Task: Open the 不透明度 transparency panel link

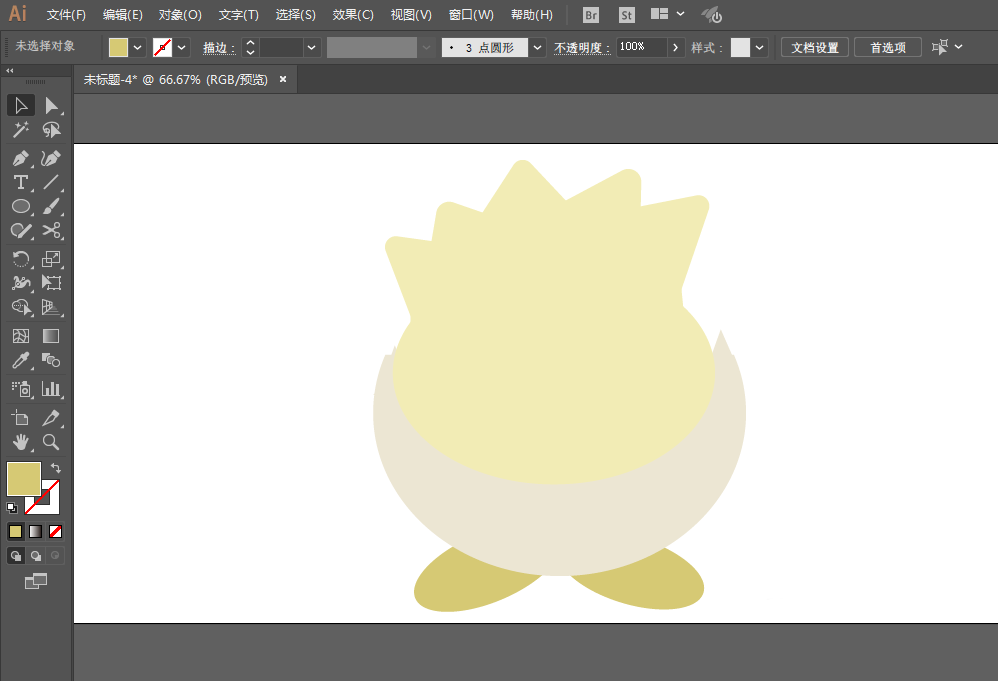Action: (582, 48)
